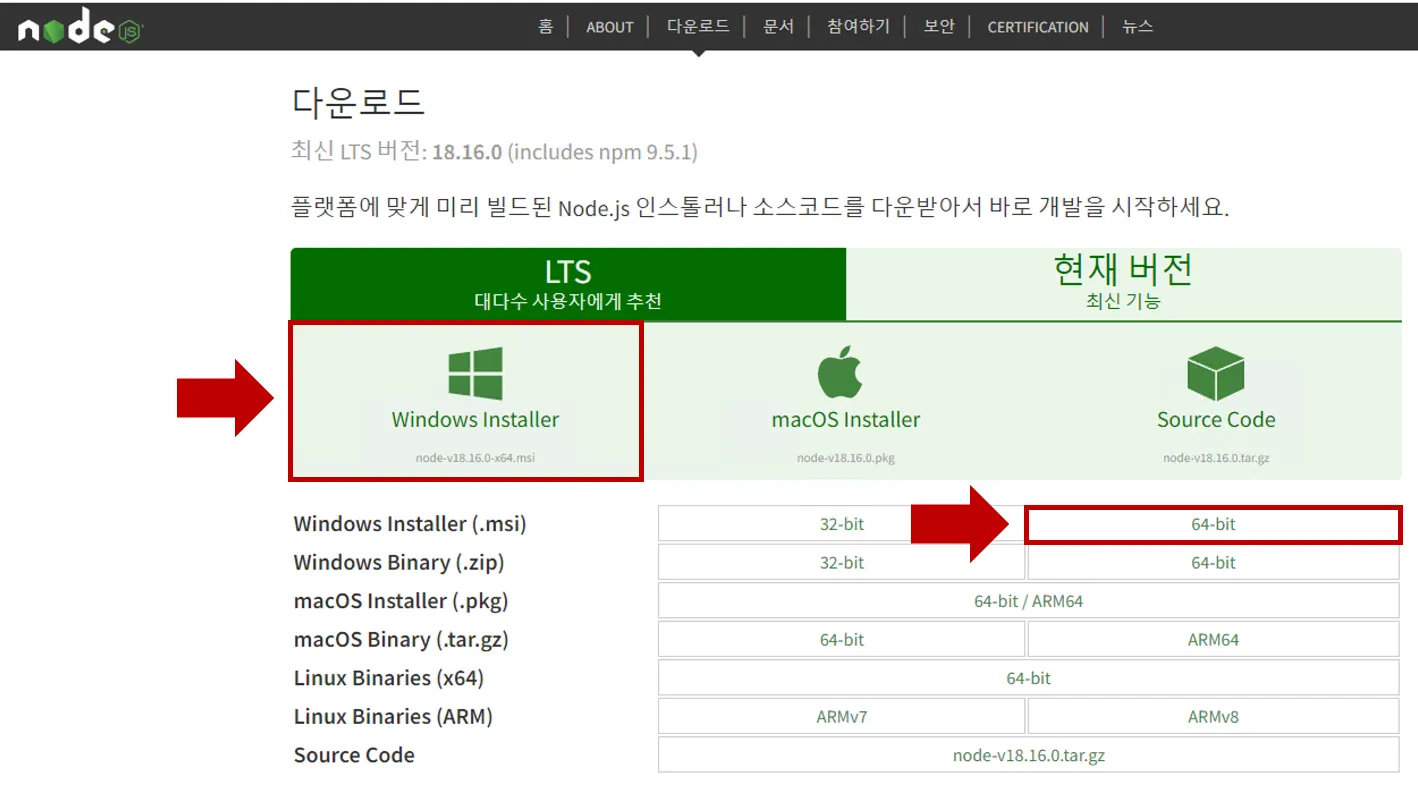The height and width of the screenshot is (796, 1418).
Task: Click the Windows Binary (.zip) row label
Action: pyautogui.click(x=399, y=562)
